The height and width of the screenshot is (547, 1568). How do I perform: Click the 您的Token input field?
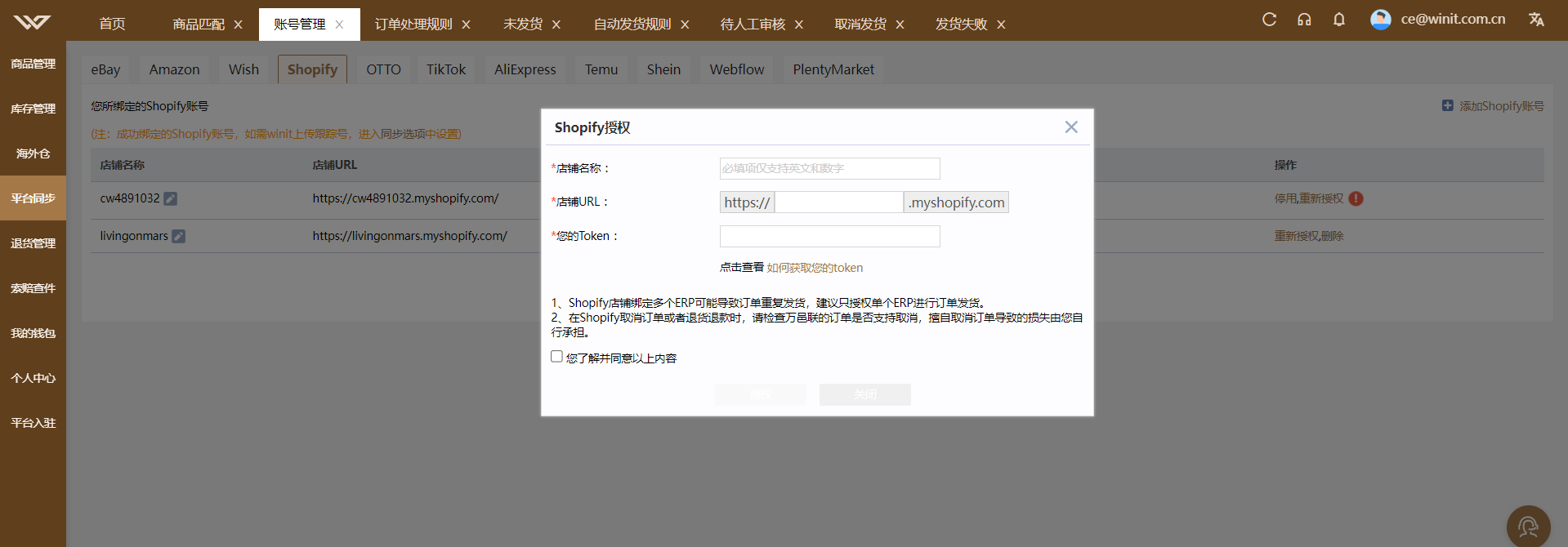point(829,237)
